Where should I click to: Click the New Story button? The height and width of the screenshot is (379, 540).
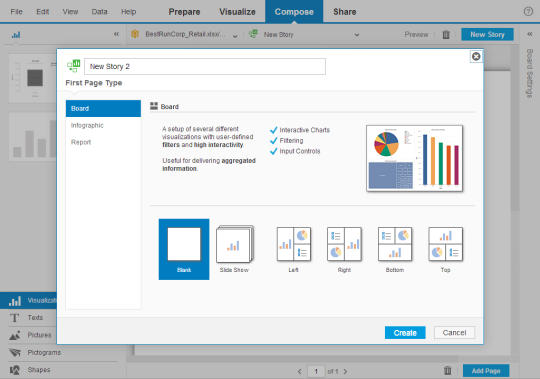(487, 34)
